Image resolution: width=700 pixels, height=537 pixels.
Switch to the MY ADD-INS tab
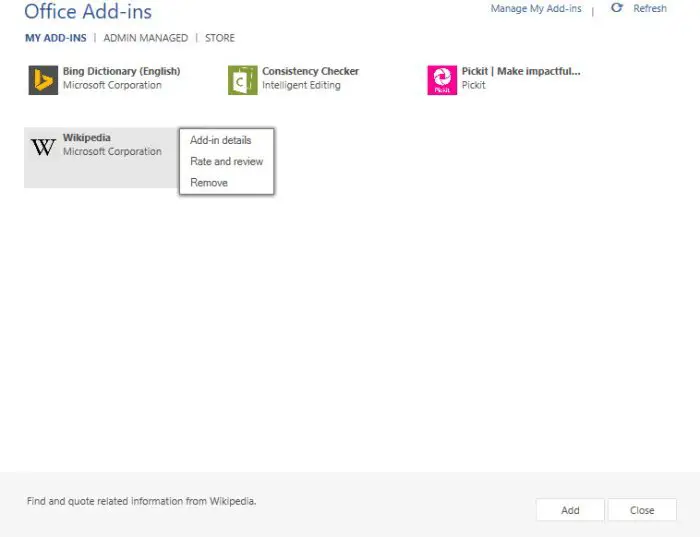point(56,38)
